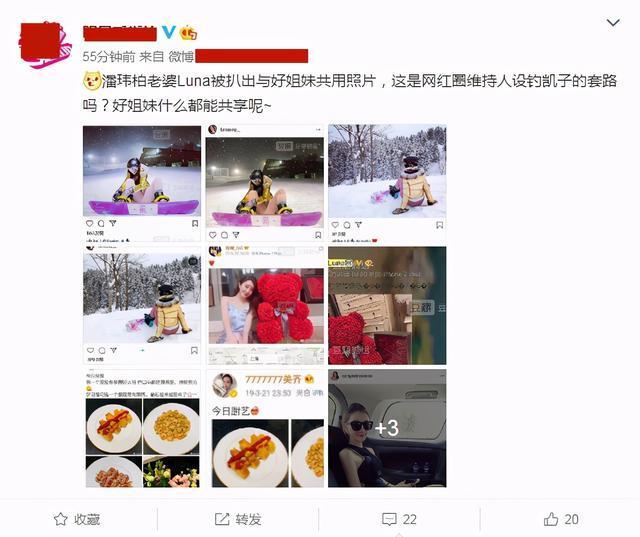Click the 转发 repost icon
This screenshot has width=640, height=537.
coord(222,519)
